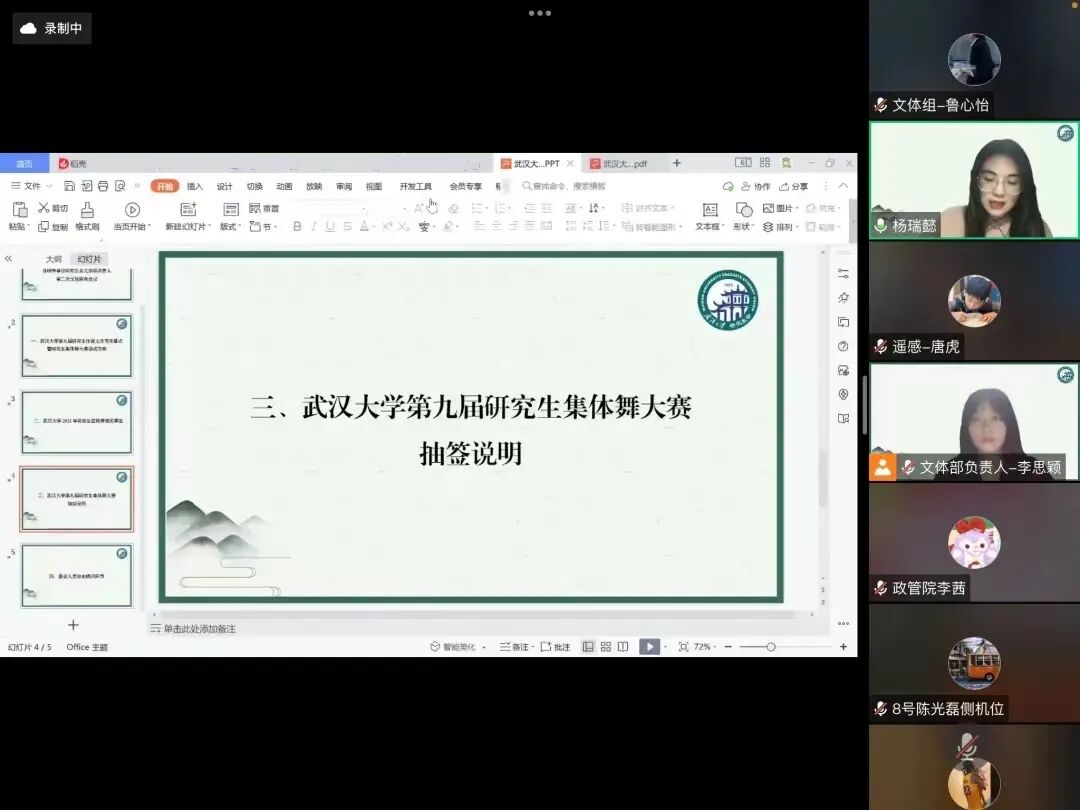Open the File (文件) menu
The height and width of the screenshot is (810, 1080).
pyautogui.click(x=31, y=186)
